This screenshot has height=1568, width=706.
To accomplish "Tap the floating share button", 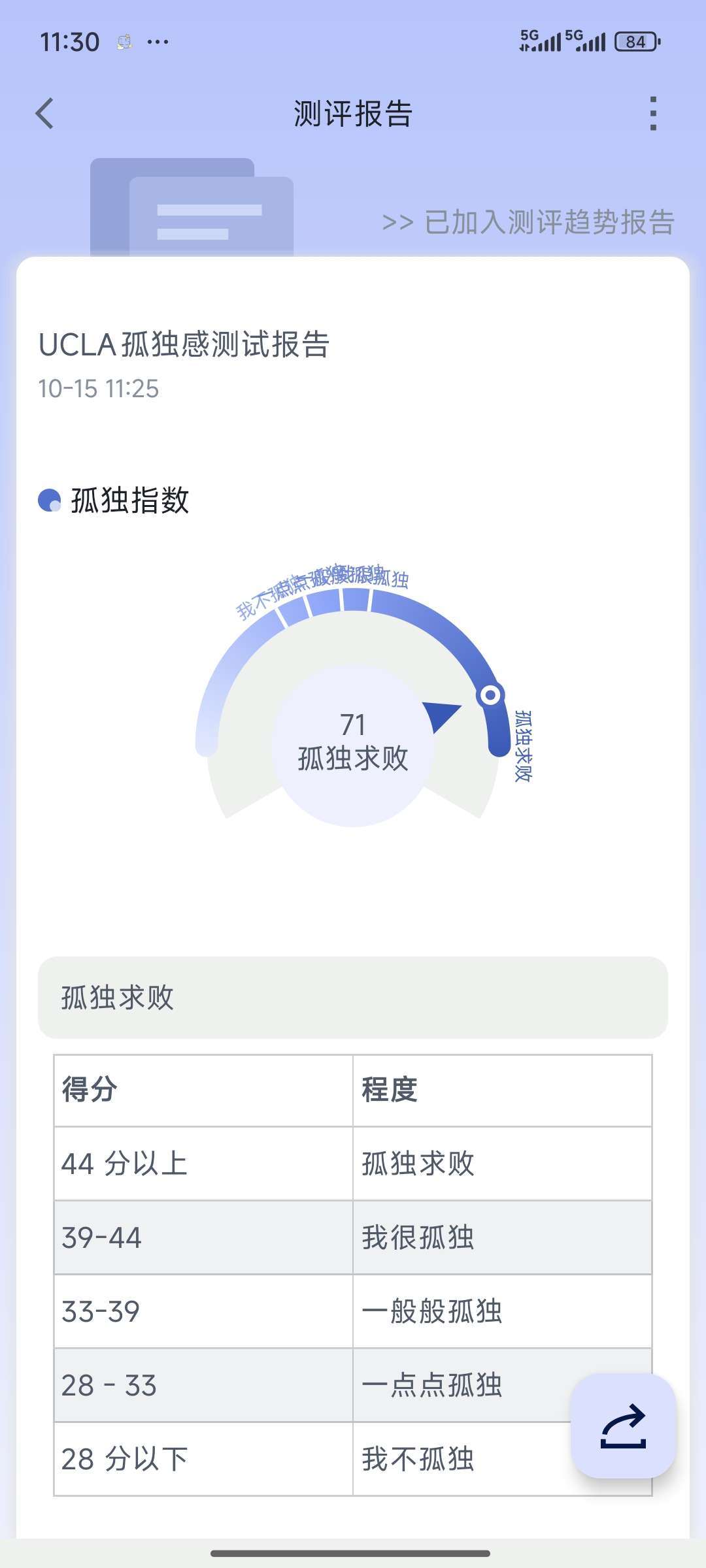I will click(623, 1426).
